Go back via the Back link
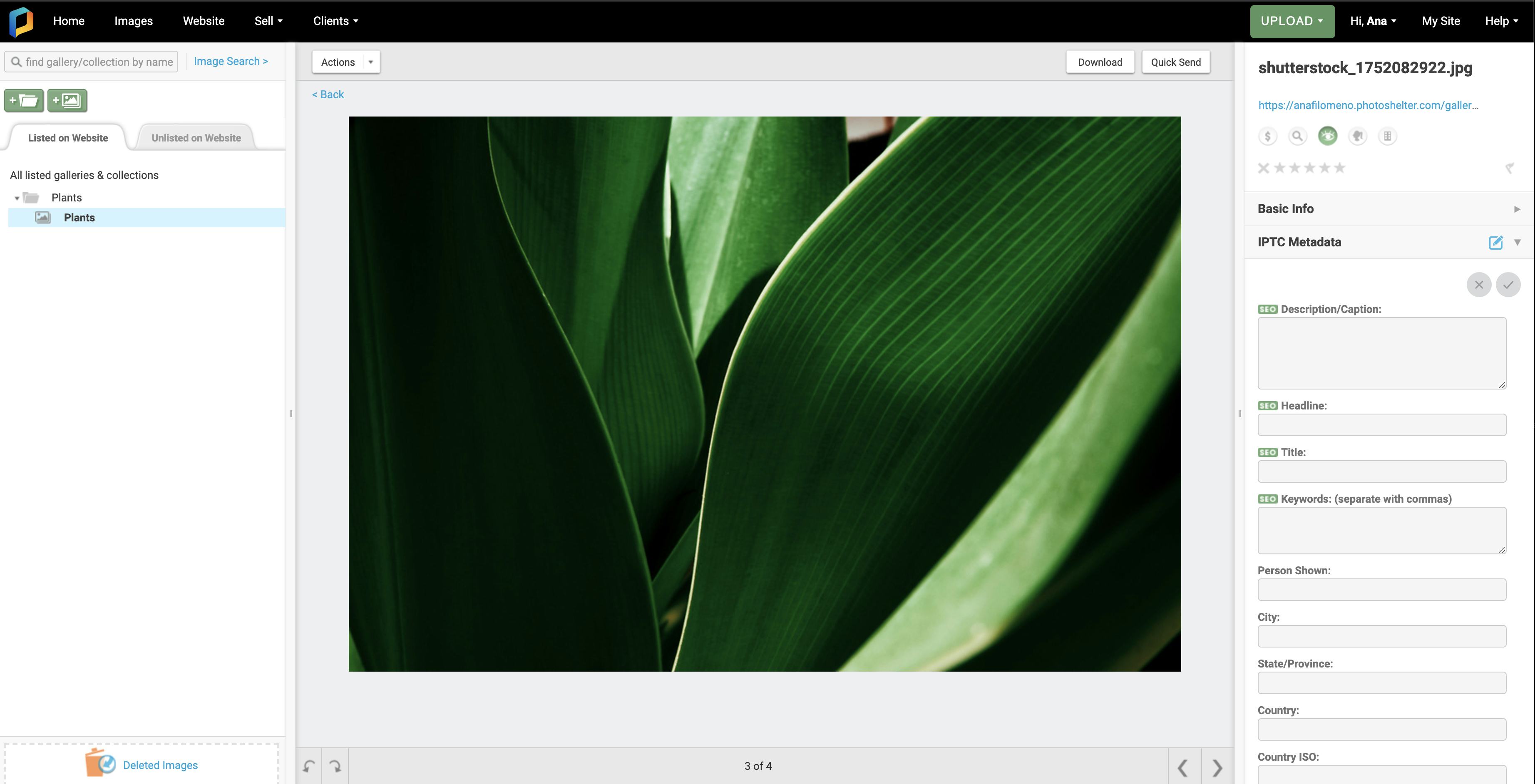The height and width of the screenshot is (784, 1535). (x=328, y=94)
